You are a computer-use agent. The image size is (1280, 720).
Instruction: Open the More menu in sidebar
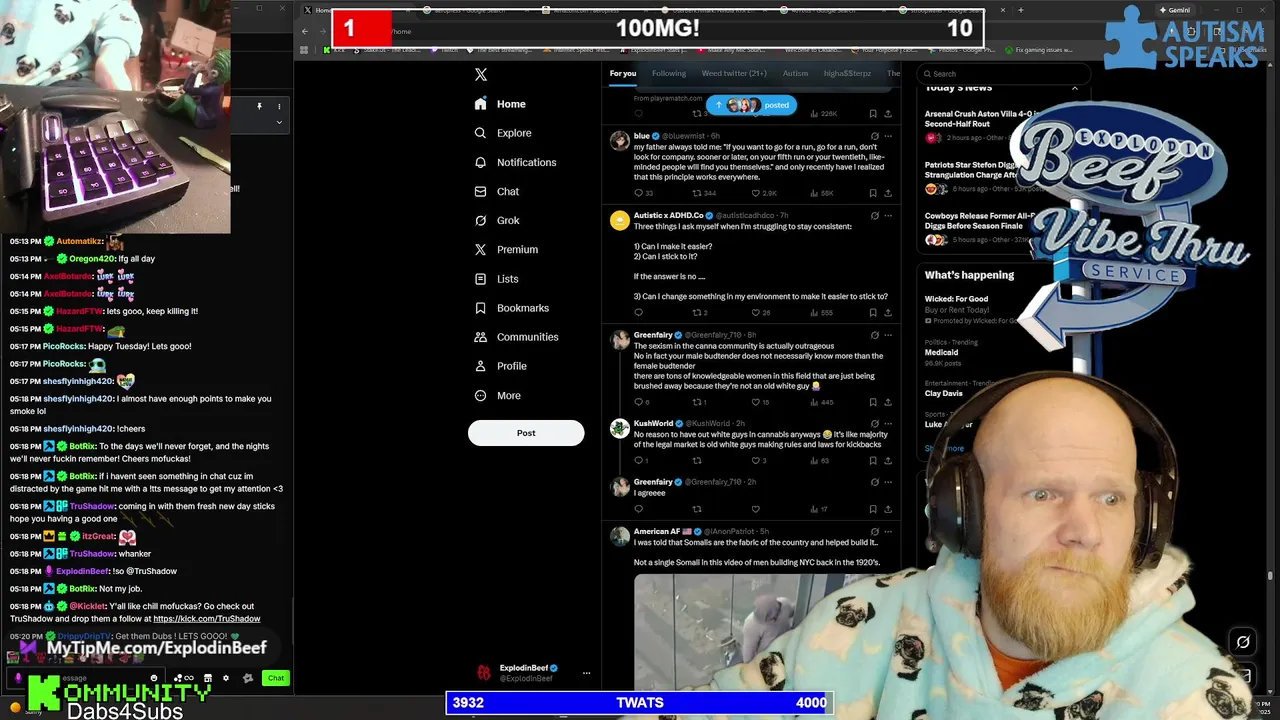point(497,395)
